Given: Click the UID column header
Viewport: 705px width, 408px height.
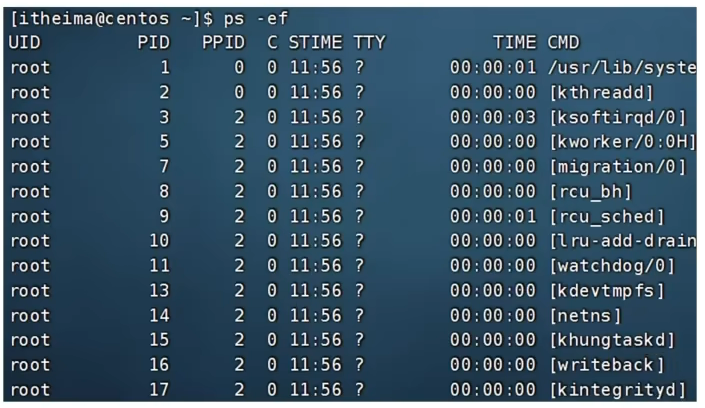Looking at the screenshot, I should click(x=25, y=43).
